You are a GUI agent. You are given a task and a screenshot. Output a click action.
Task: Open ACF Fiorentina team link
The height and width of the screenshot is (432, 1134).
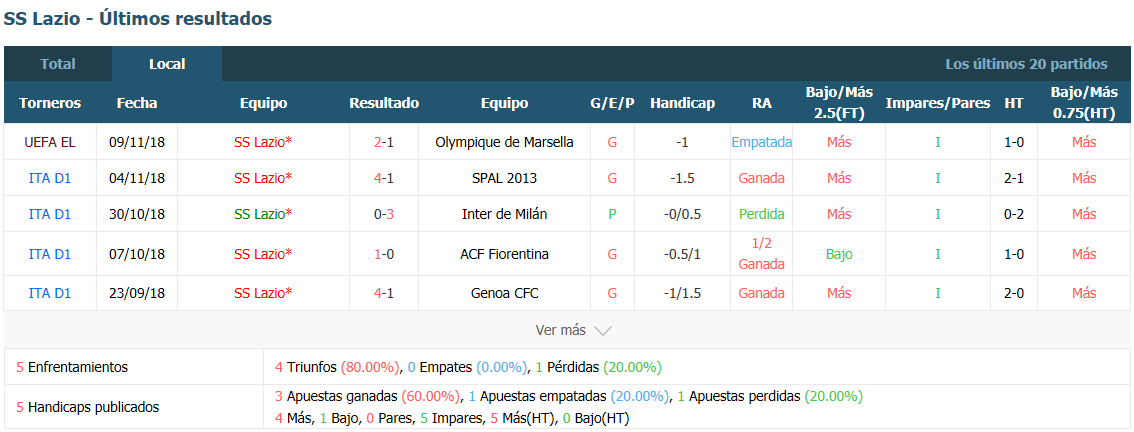[504, 254]
